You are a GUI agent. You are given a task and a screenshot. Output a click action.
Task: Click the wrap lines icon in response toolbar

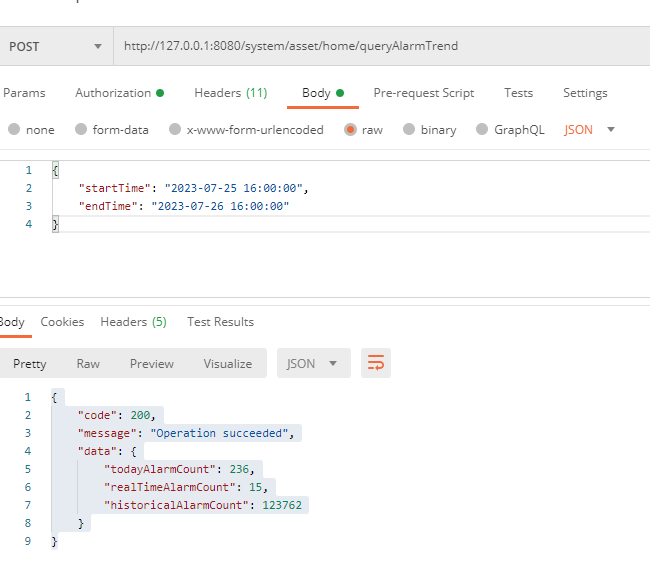coord(376,363)
